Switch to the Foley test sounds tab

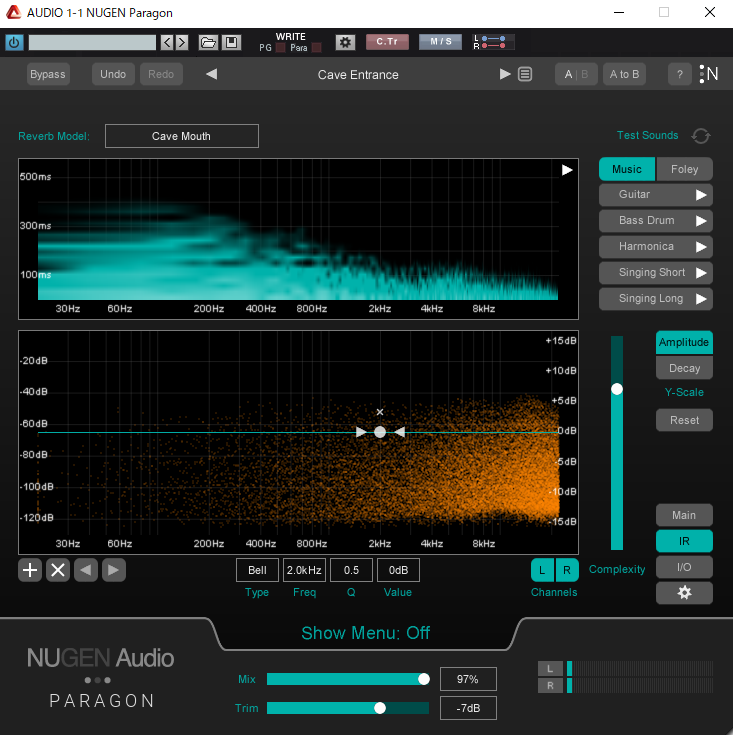pos(684,169)
